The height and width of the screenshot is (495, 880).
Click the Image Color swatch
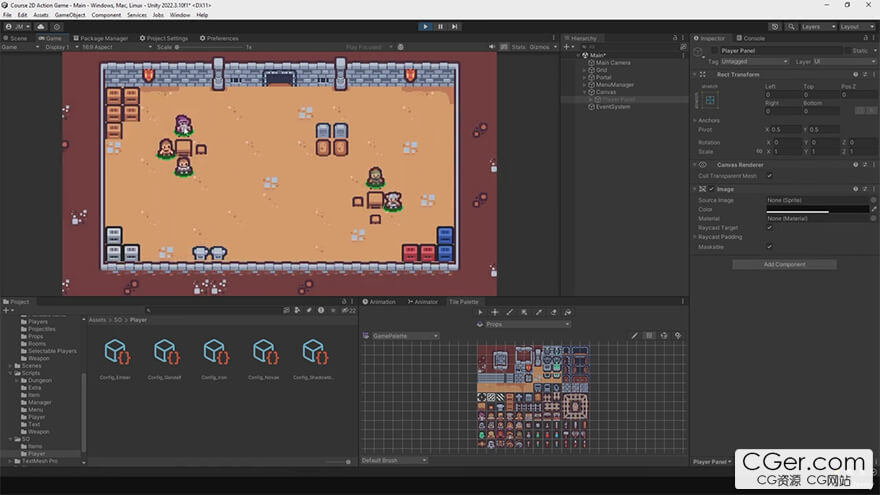tap(817, 209)
